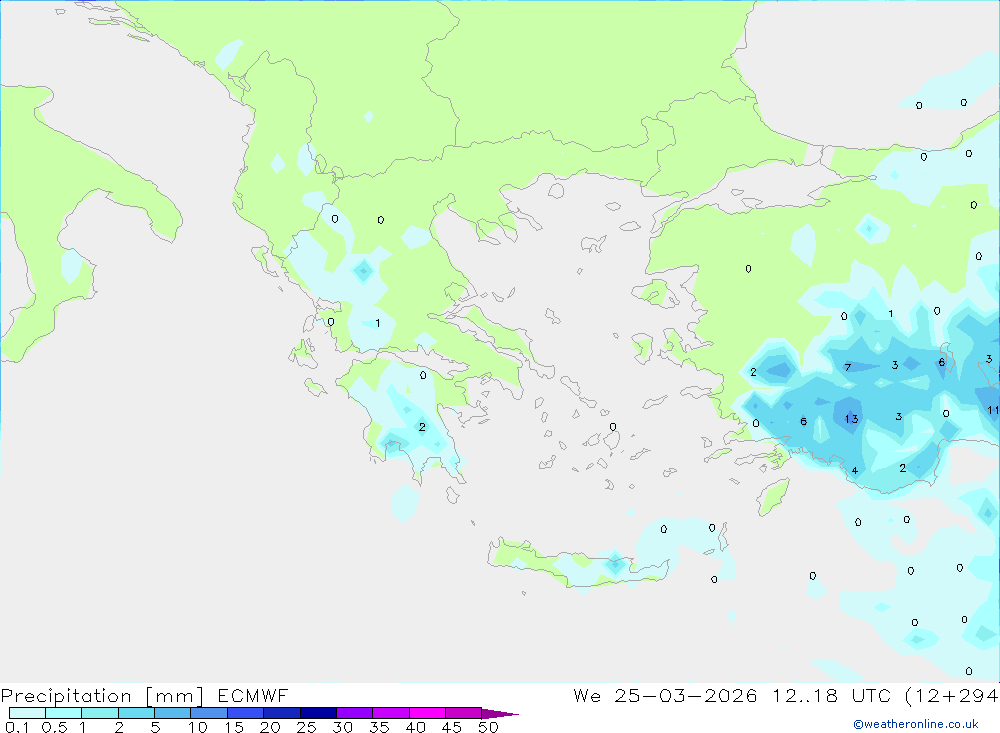Select the '12..18 UTC' time range text

(x=831, y=696)
